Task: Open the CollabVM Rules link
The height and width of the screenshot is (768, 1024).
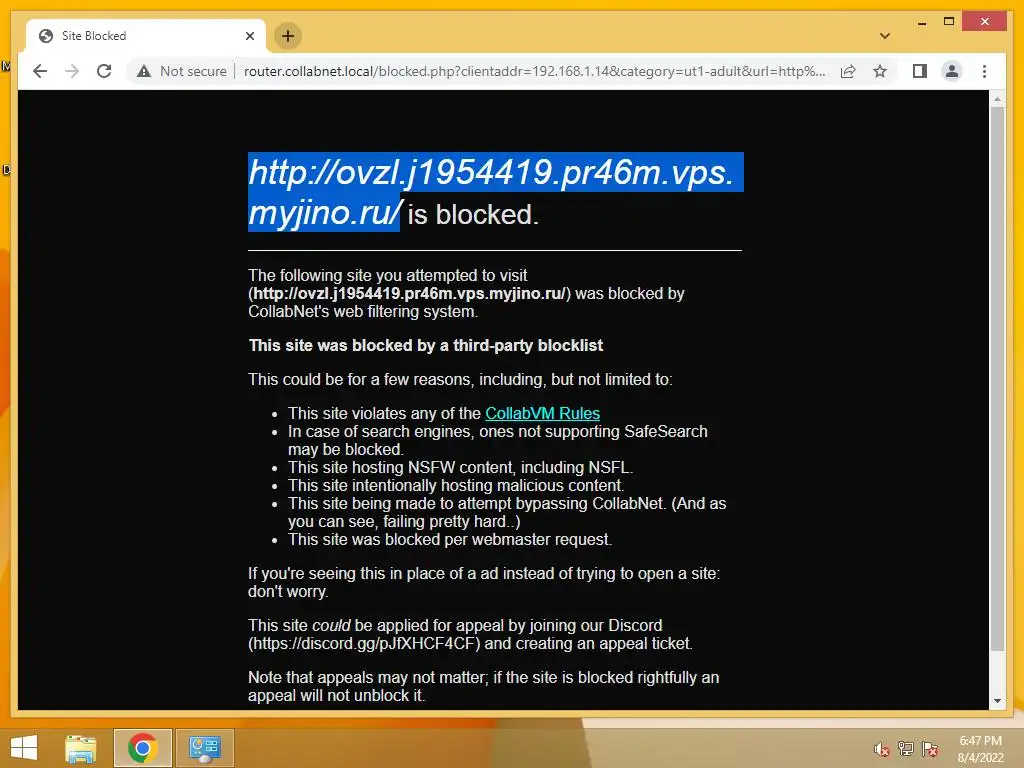Action: point(542,413)
